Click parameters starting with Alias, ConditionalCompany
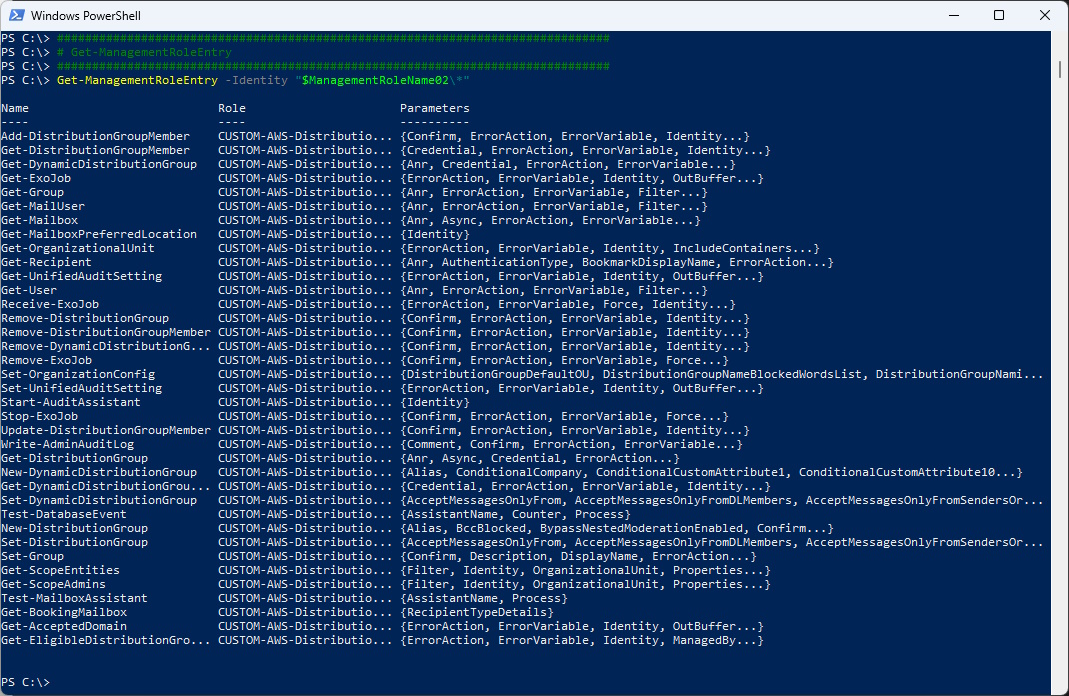This screenshot has height=696, width=1069. (x=711, y=472)
